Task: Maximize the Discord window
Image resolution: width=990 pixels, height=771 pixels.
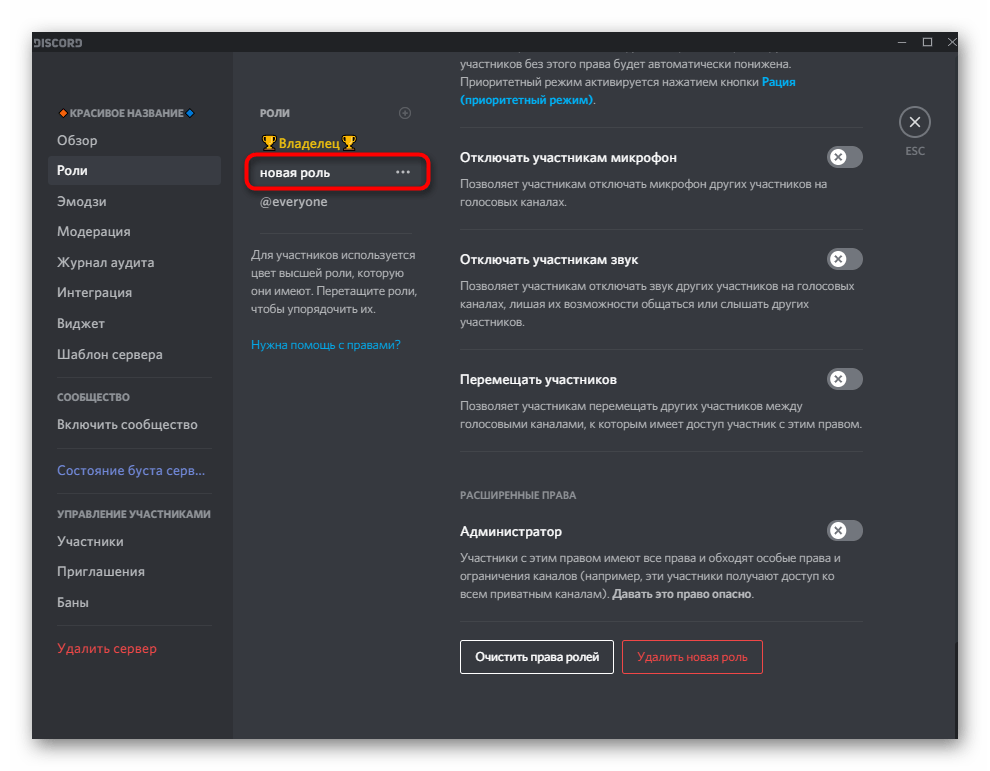Action: point(927,42)
